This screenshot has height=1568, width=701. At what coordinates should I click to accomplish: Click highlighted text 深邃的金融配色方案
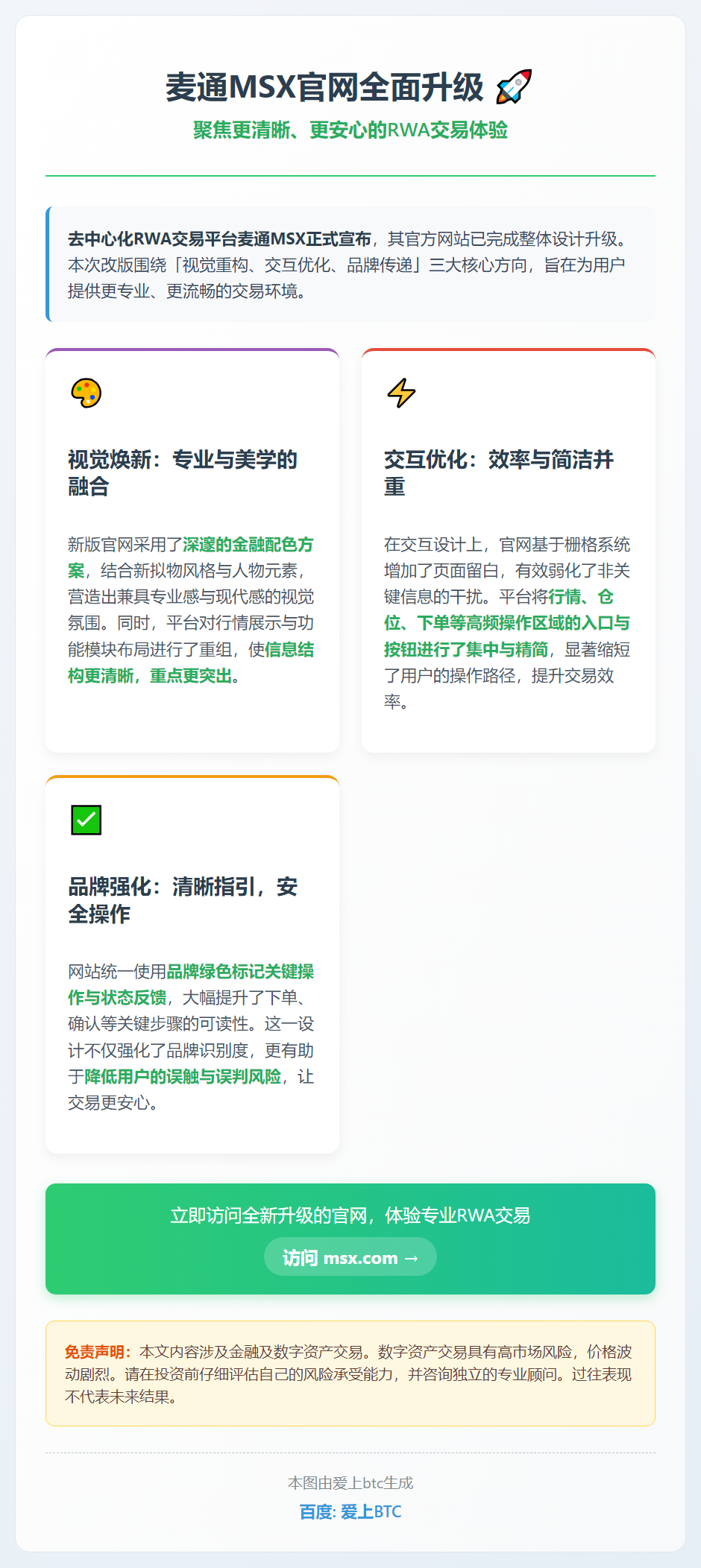191,557
